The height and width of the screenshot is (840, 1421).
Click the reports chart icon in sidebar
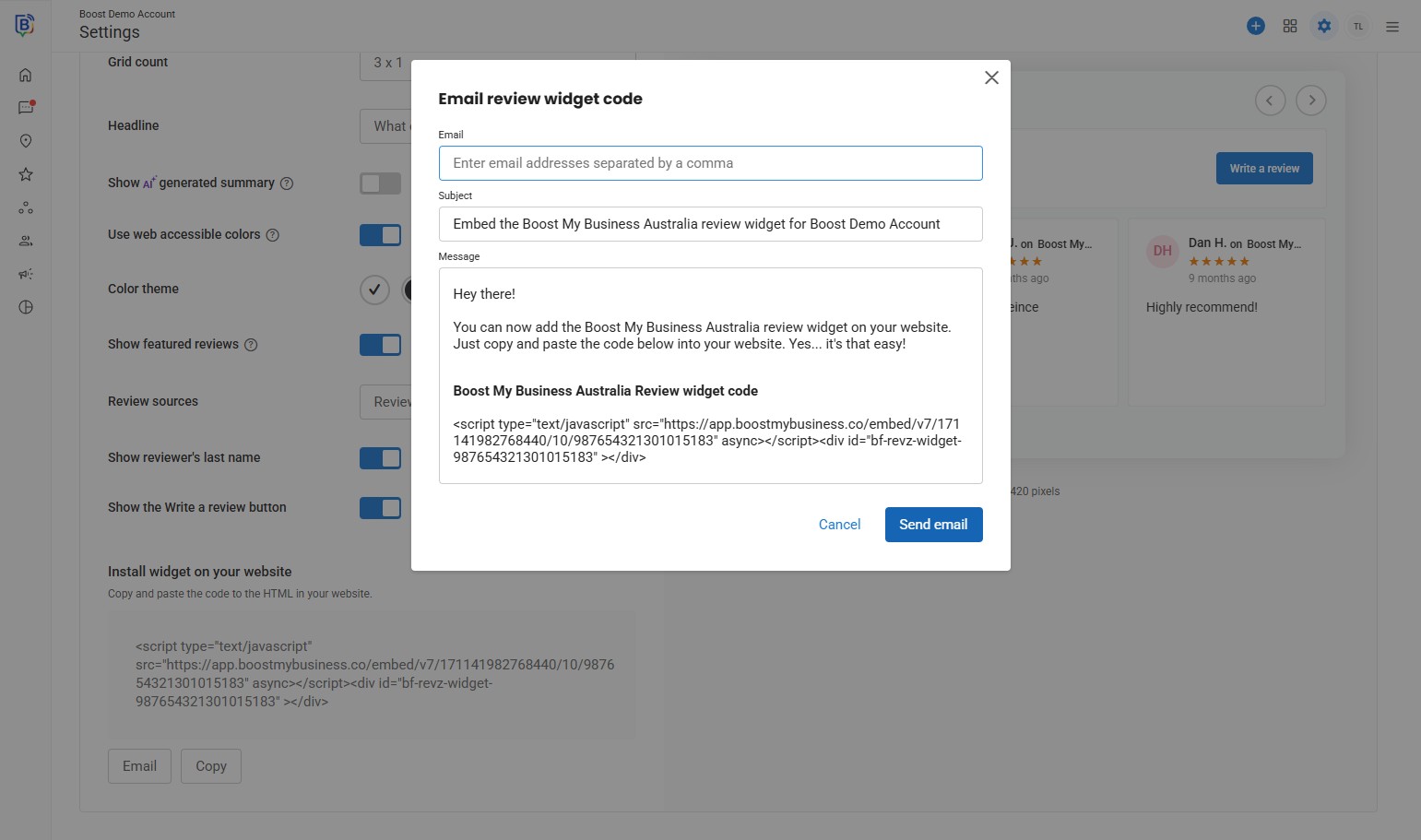point(26,307)
